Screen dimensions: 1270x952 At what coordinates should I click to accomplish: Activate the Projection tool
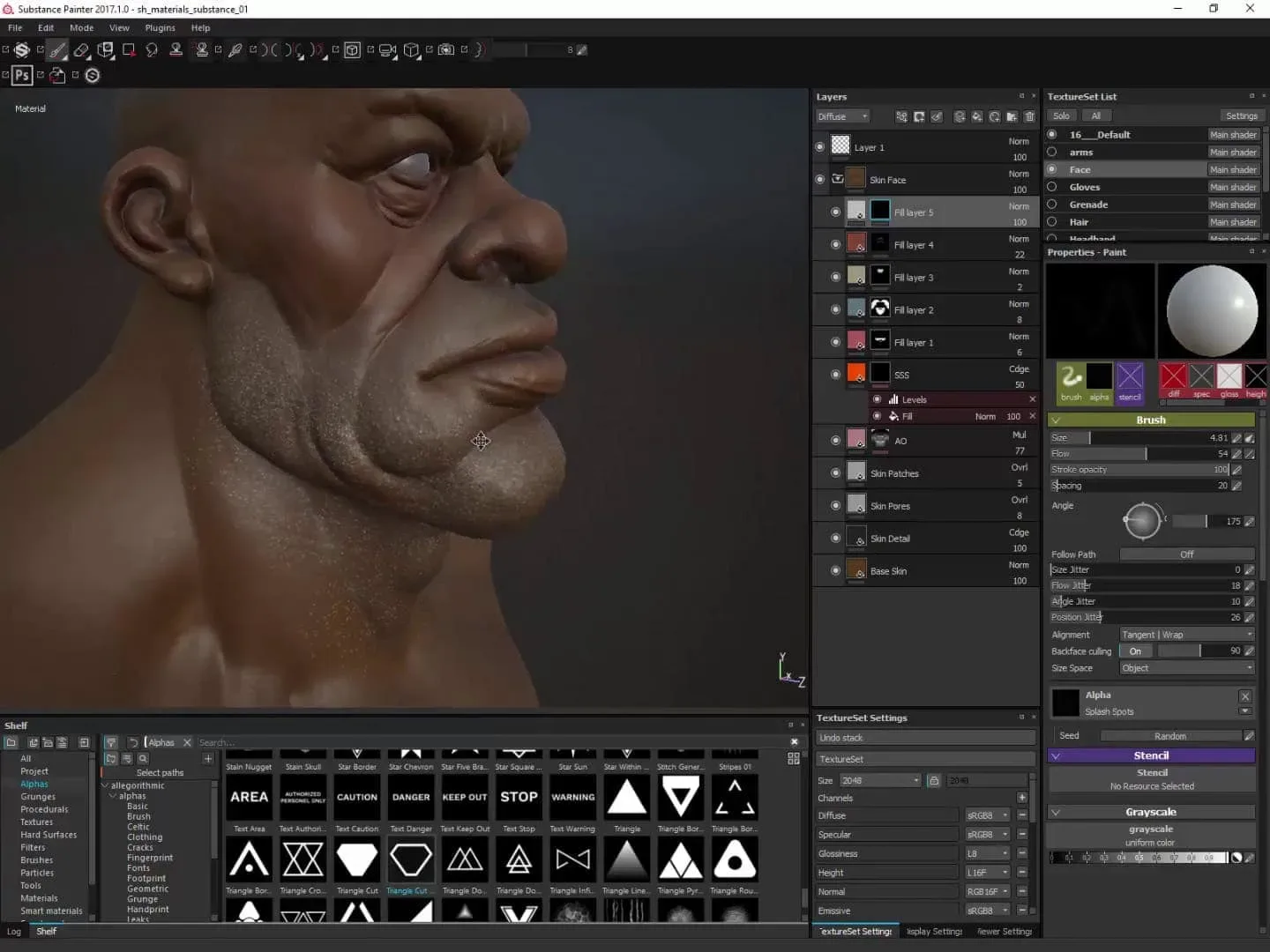(x=106, y=50)
